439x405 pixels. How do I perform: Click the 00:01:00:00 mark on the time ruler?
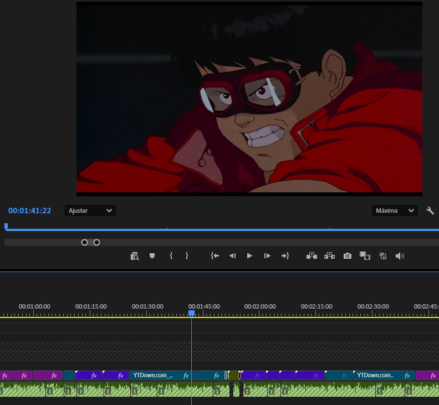click(x=34, y=306)
